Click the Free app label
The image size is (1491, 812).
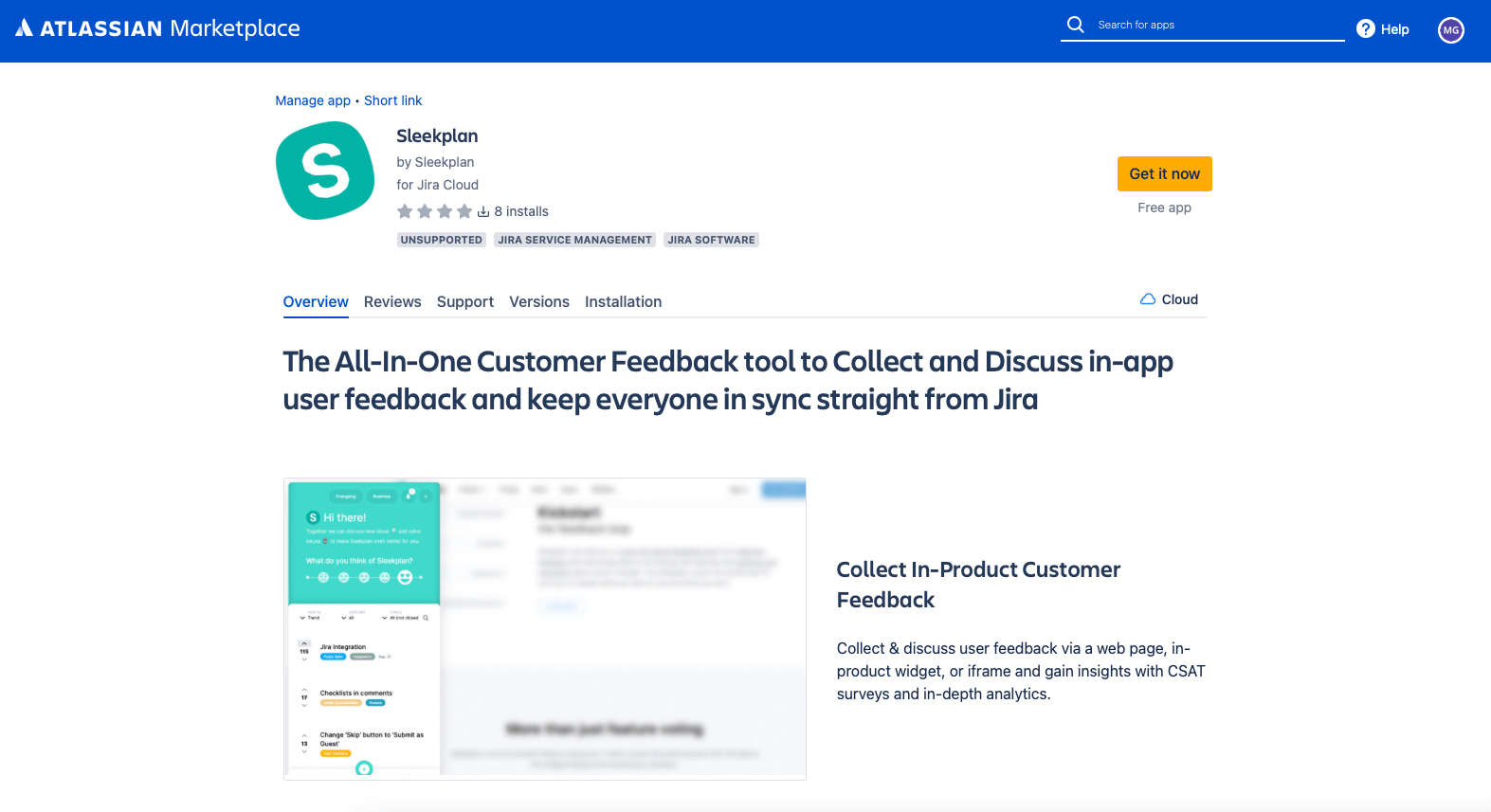1164,208
